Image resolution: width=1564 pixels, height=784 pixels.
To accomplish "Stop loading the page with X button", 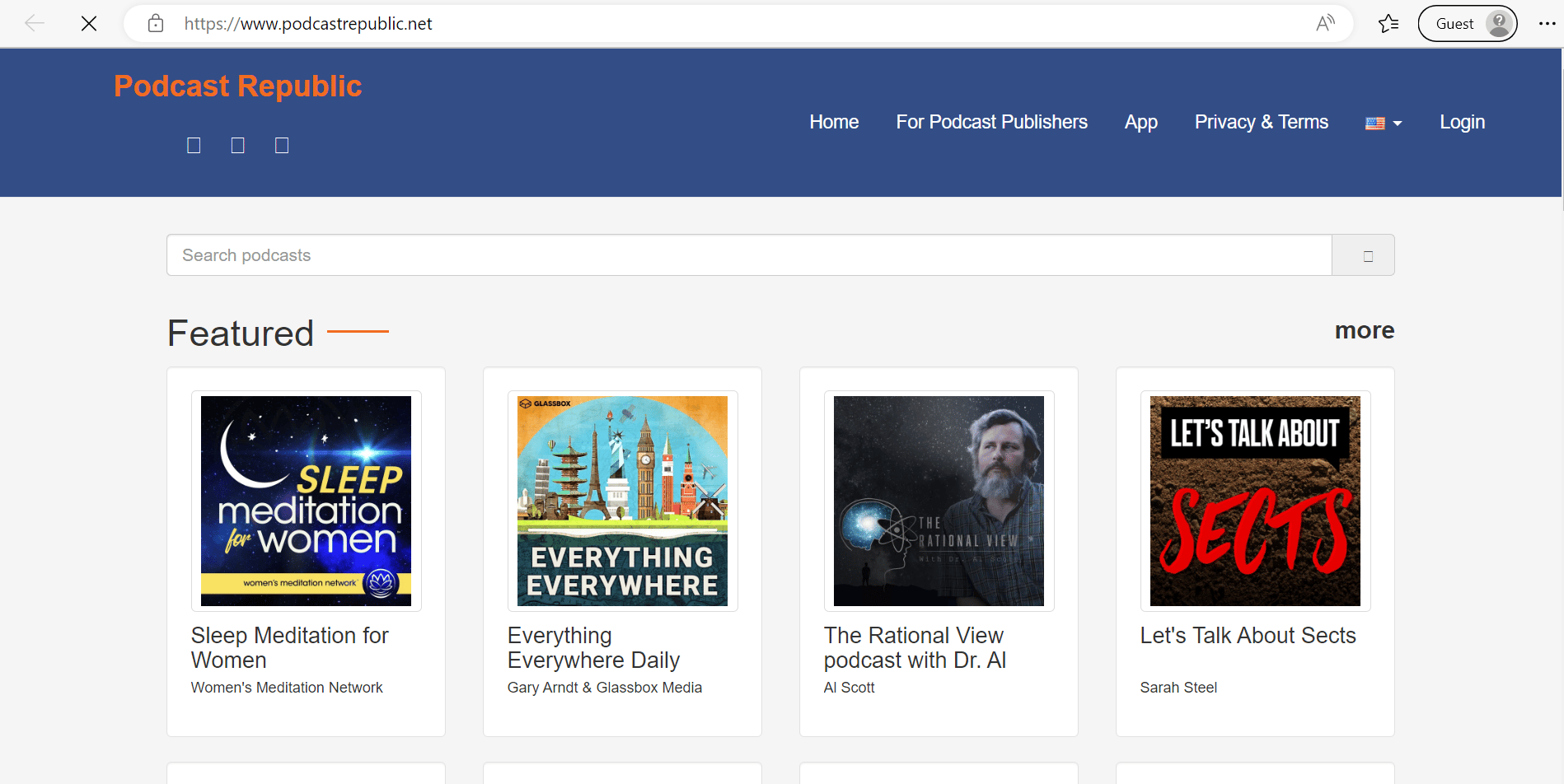I will [x=89, y=24].
